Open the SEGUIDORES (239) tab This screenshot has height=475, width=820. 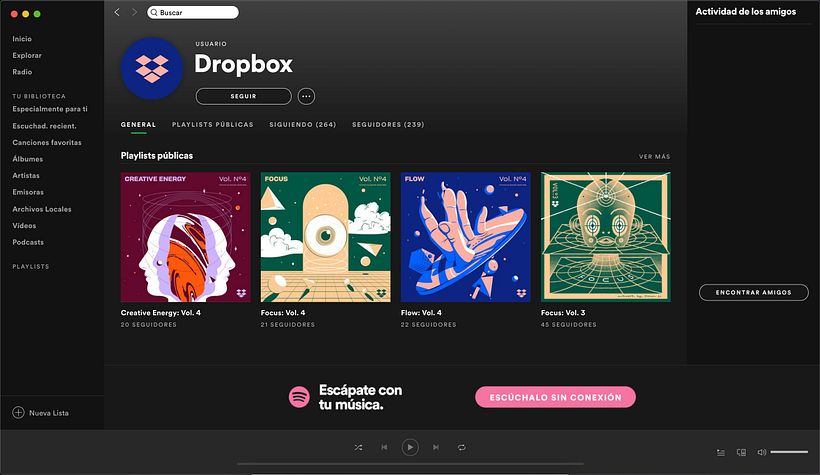tap(388, 125)
